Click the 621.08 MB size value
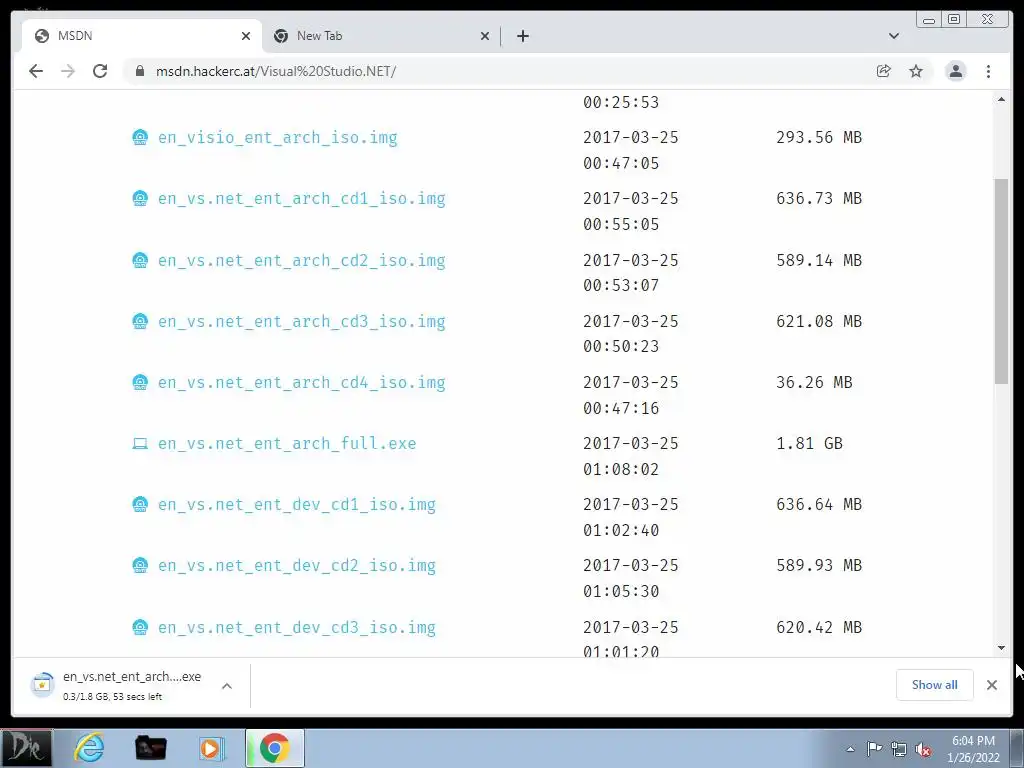 click(819, 321)
